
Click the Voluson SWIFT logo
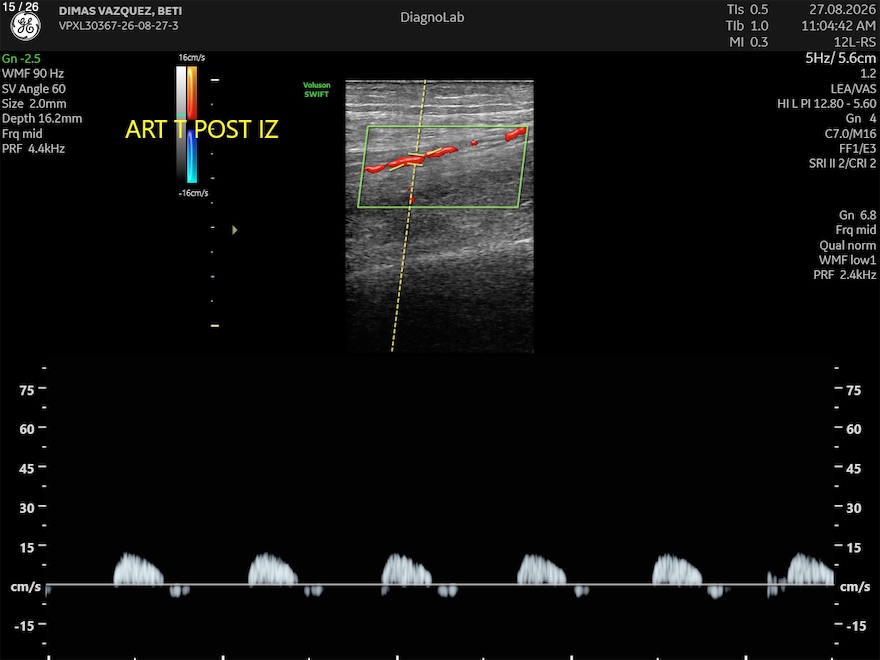click(317, 90)
